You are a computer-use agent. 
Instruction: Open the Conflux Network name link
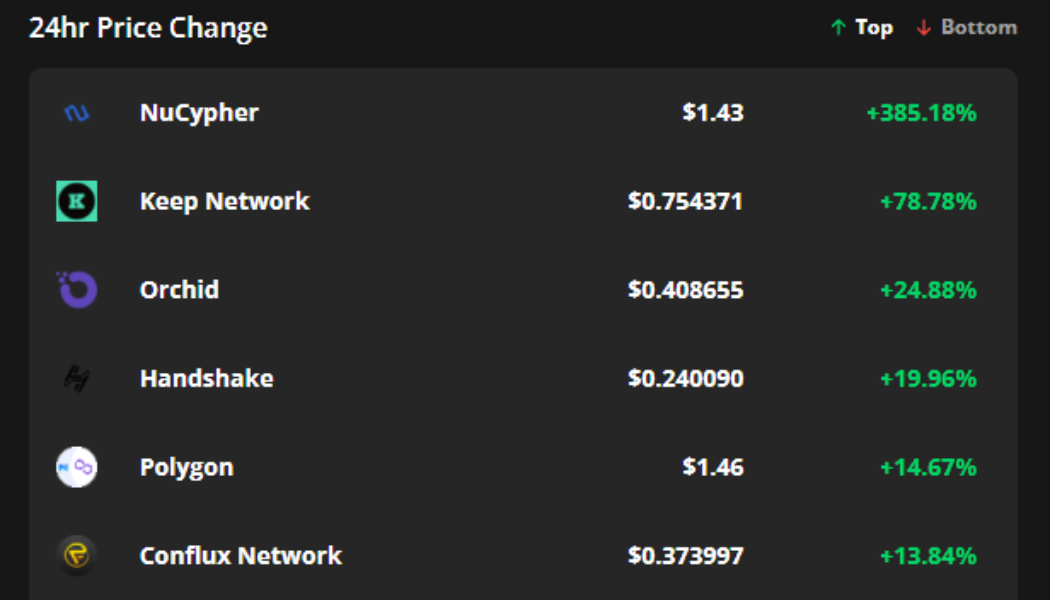pyautogui.click(x=241, y=555)
